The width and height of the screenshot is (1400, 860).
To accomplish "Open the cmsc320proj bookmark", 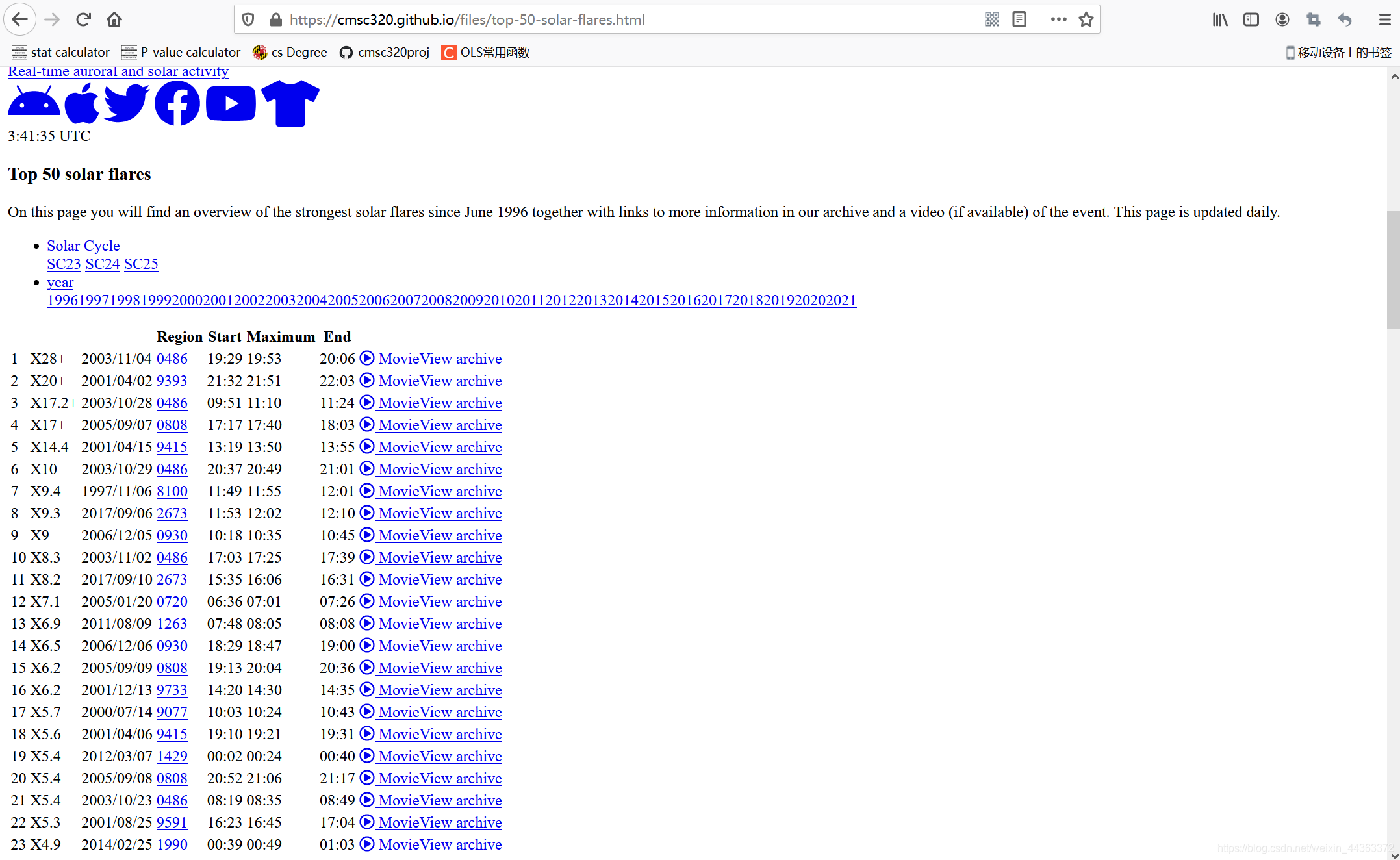I will tap(384, 52).
